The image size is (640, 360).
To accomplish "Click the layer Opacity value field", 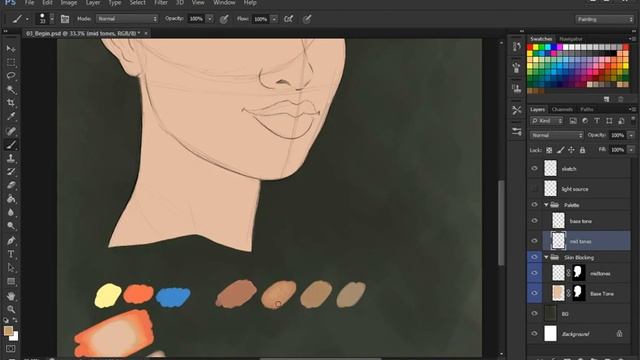I will point(618,135).
